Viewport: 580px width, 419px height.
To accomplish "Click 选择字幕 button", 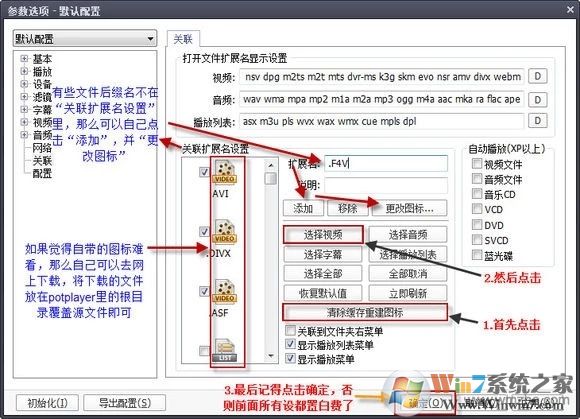I will 323,254.
